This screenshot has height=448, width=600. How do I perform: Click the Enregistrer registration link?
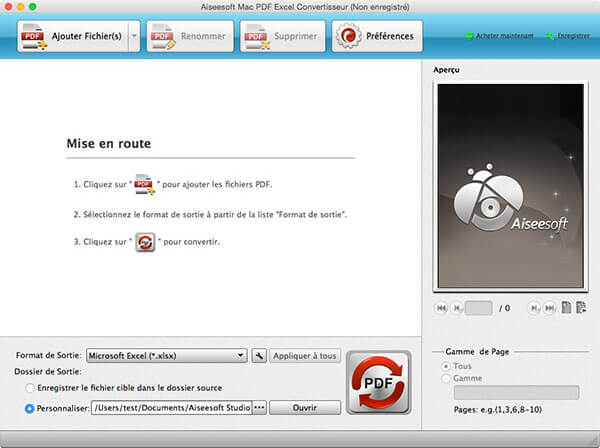coord(567,36)
